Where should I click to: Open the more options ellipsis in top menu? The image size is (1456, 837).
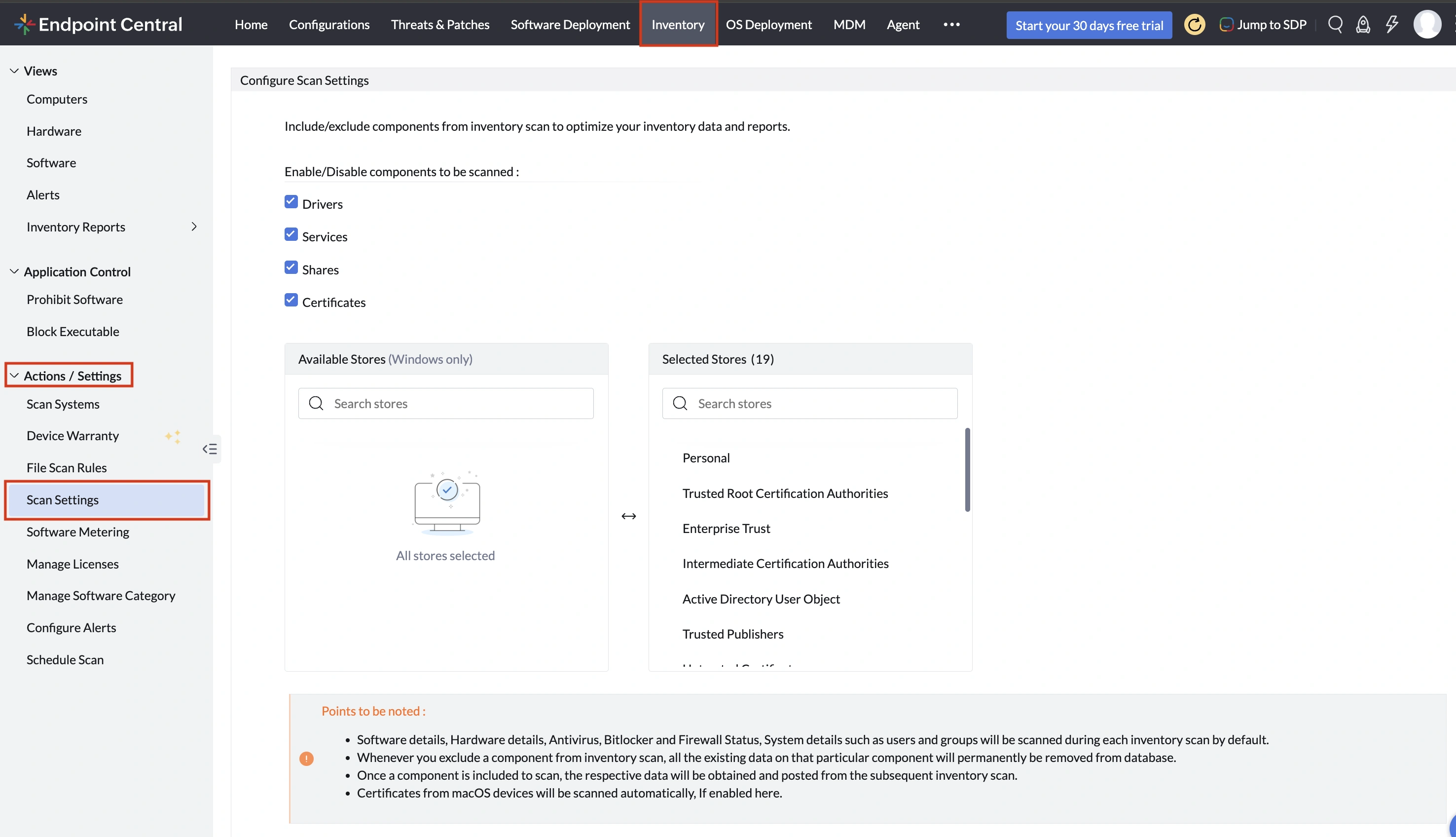click(x=951, y=24)
